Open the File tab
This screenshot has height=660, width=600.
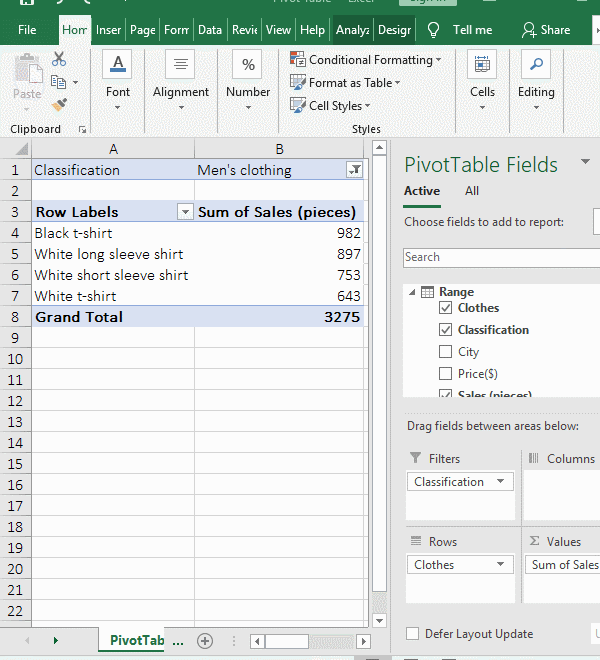click(27, 30)
